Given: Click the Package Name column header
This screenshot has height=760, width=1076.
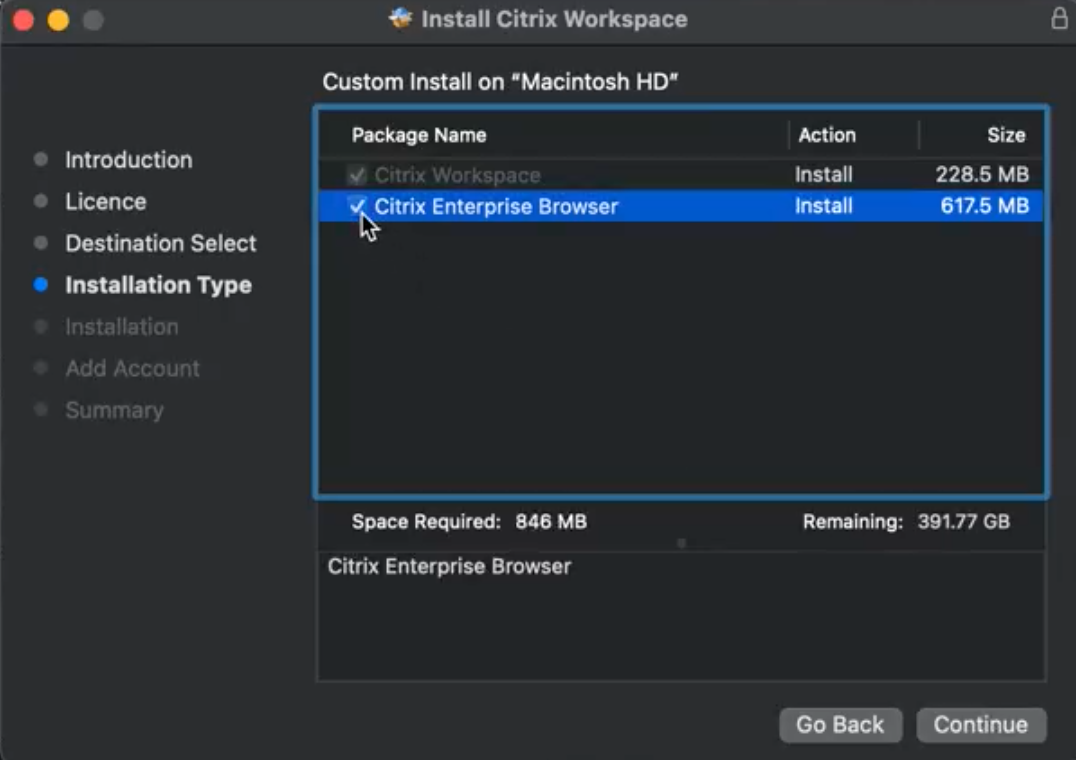Looking at the screenshot, I should 419,135.
